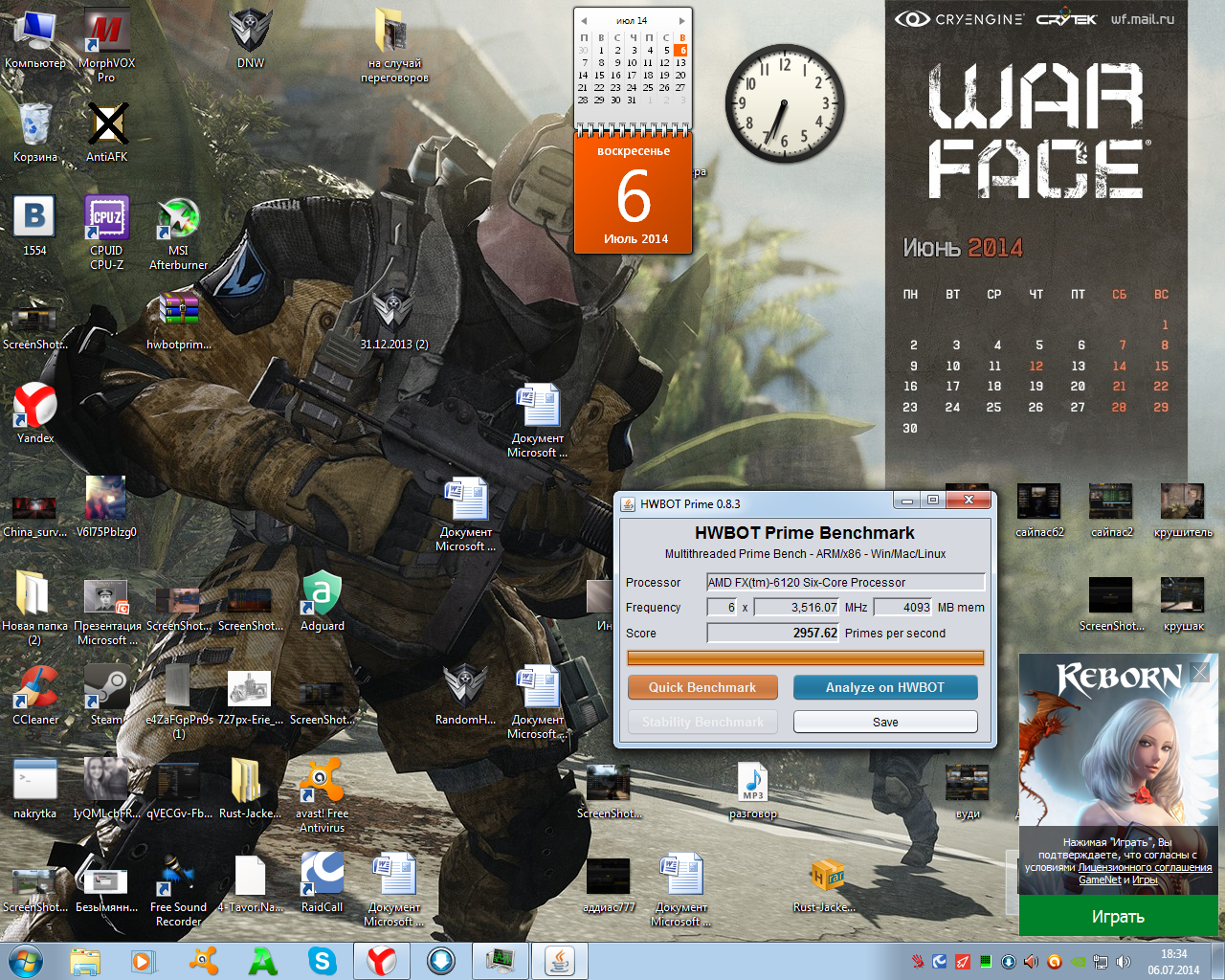Viewport: 1225px width, 980px height.
Task: Open the DNW desktop icon
Action: pos(250,40)
